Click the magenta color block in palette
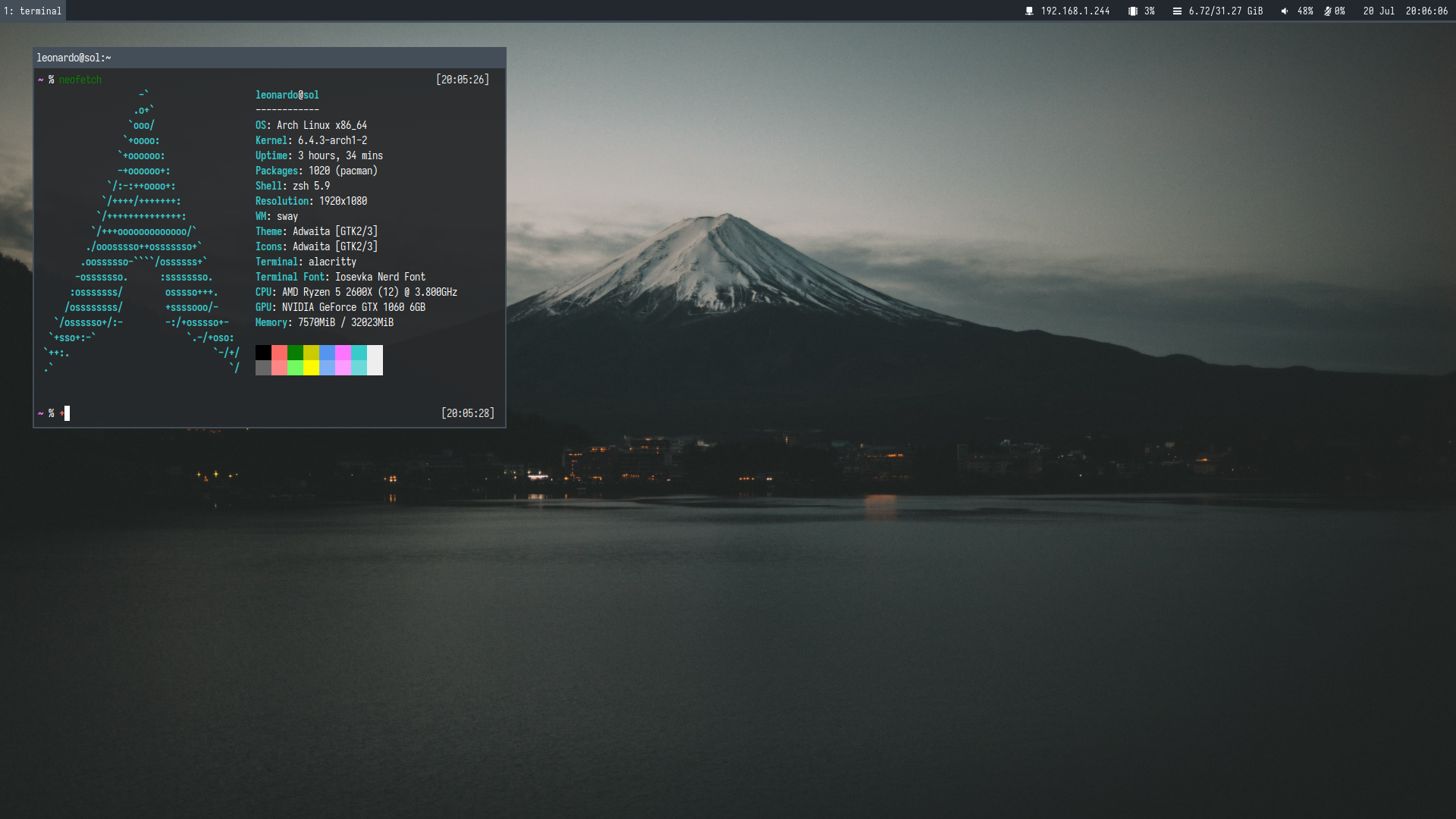 (x=343, y=353)
